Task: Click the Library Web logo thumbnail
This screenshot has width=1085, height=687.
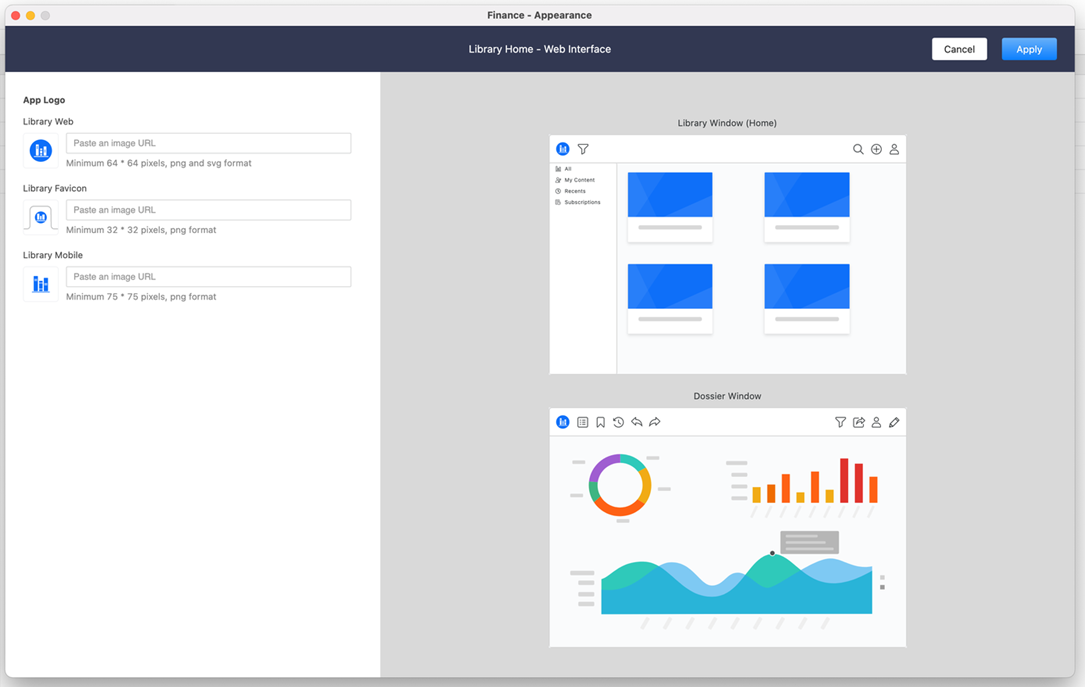Action: coord(41,151)
